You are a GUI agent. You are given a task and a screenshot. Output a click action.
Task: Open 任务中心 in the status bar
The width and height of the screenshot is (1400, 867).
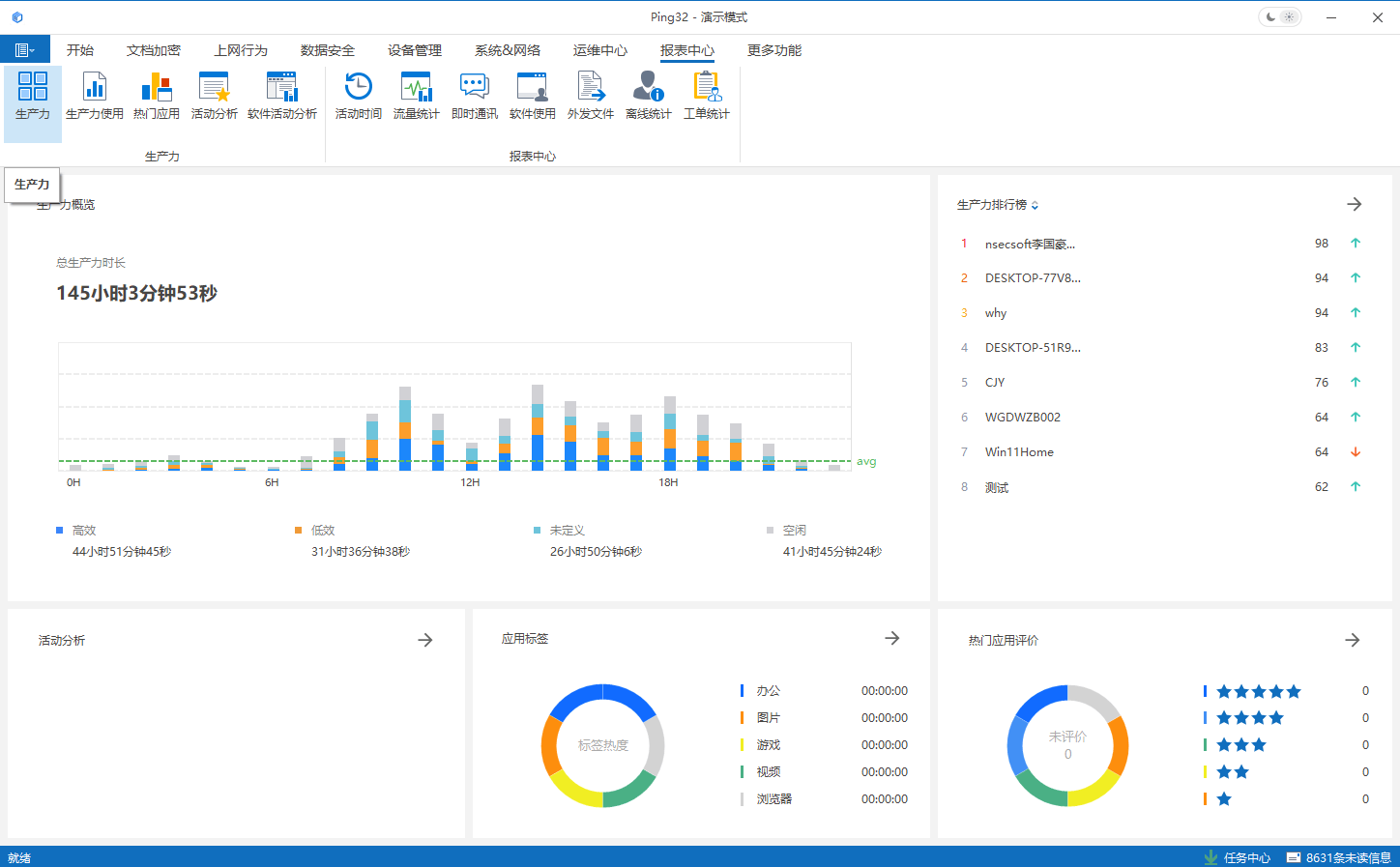click(1238, 857)
